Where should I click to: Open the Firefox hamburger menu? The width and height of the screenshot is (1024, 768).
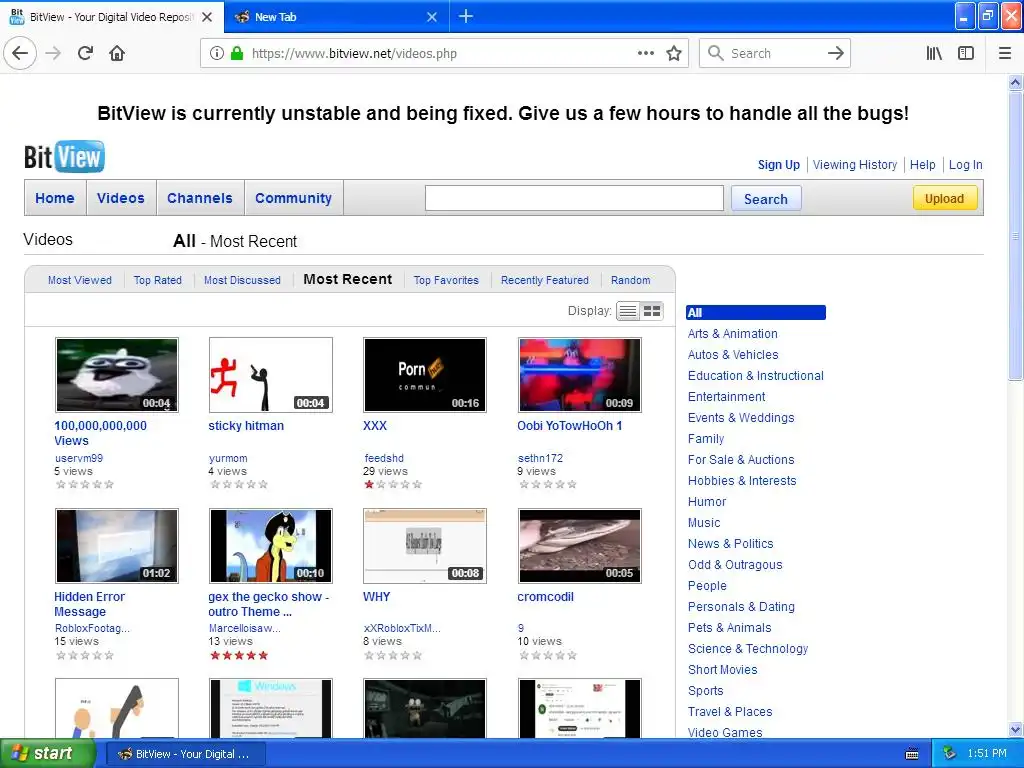click(x=1004, y=53)
